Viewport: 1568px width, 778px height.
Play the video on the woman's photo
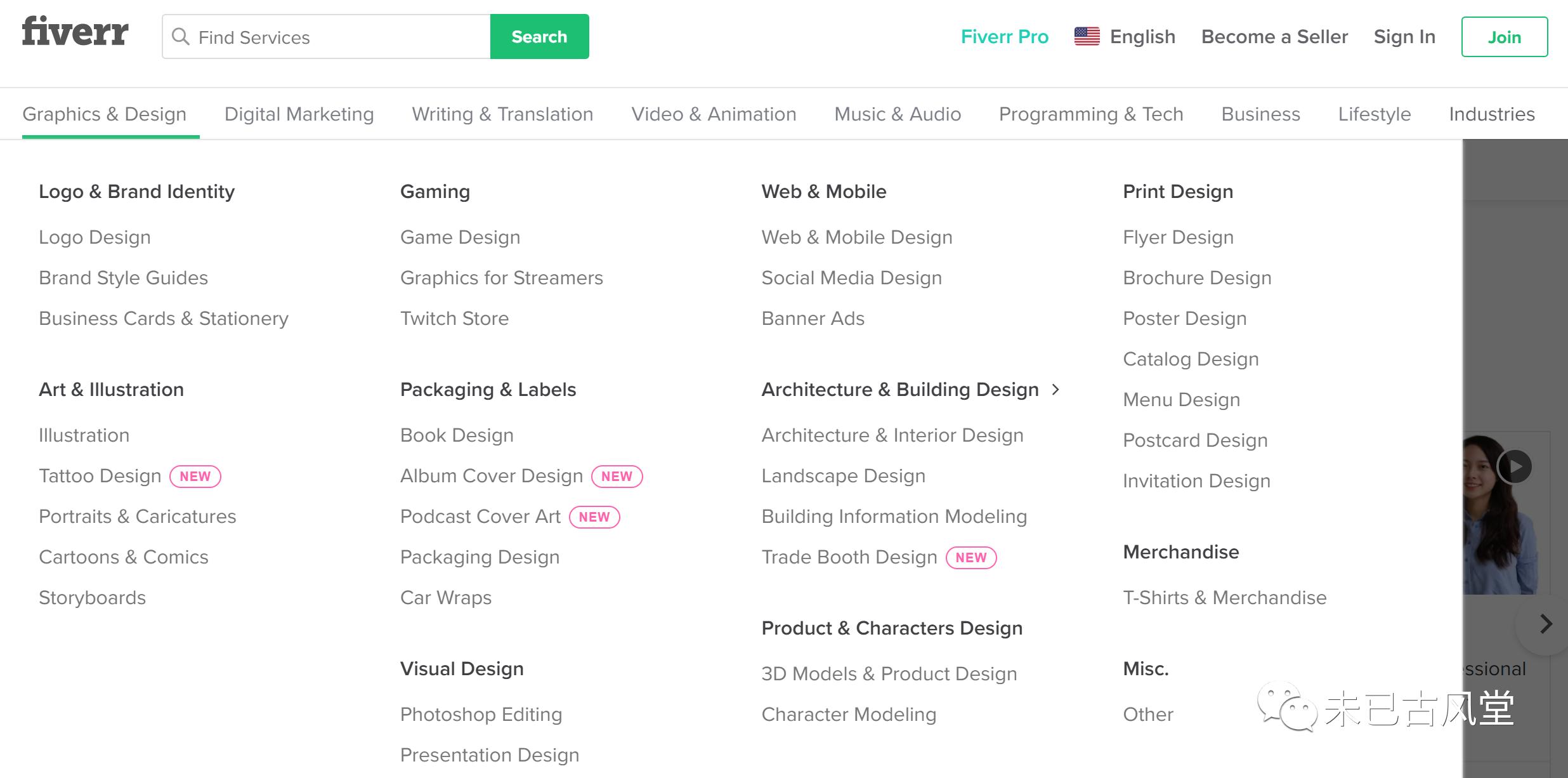tap(1515, 467)
